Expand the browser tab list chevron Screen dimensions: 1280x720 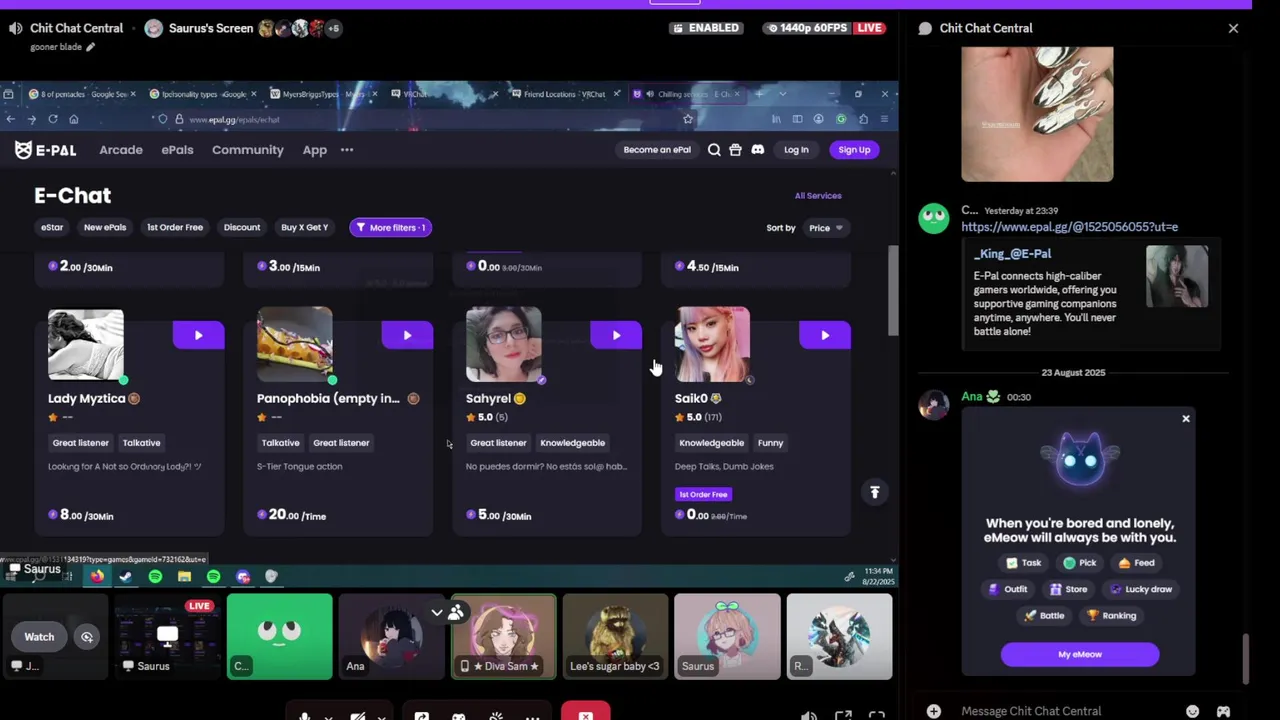pos(782,94)
